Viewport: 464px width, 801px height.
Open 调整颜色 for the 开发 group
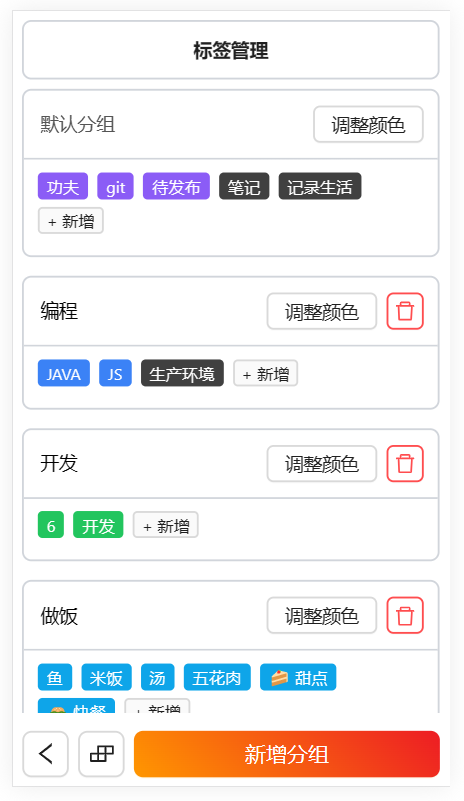tap(321, 463)
